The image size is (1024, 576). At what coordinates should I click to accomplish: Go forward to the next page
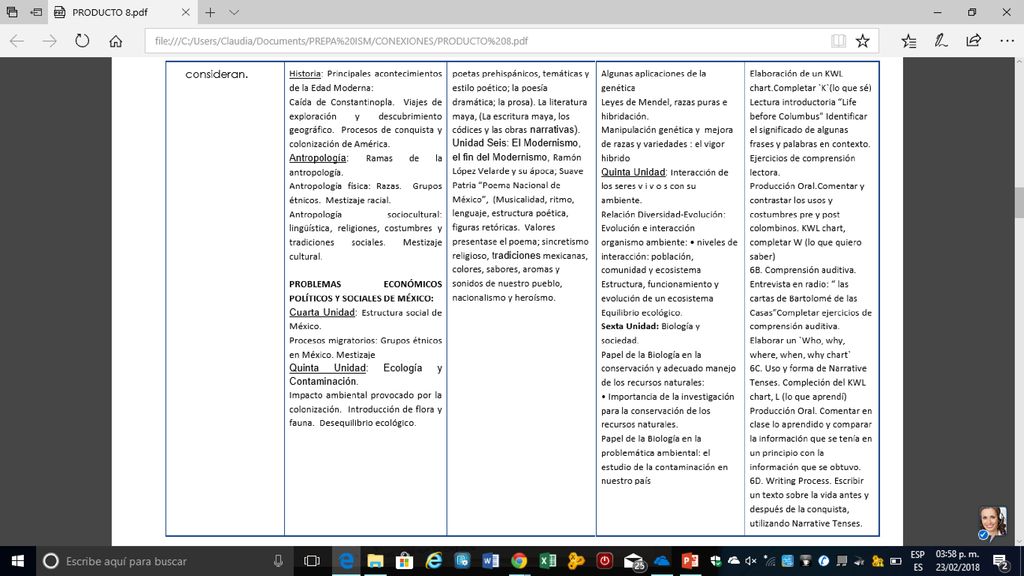coord(50,41)
